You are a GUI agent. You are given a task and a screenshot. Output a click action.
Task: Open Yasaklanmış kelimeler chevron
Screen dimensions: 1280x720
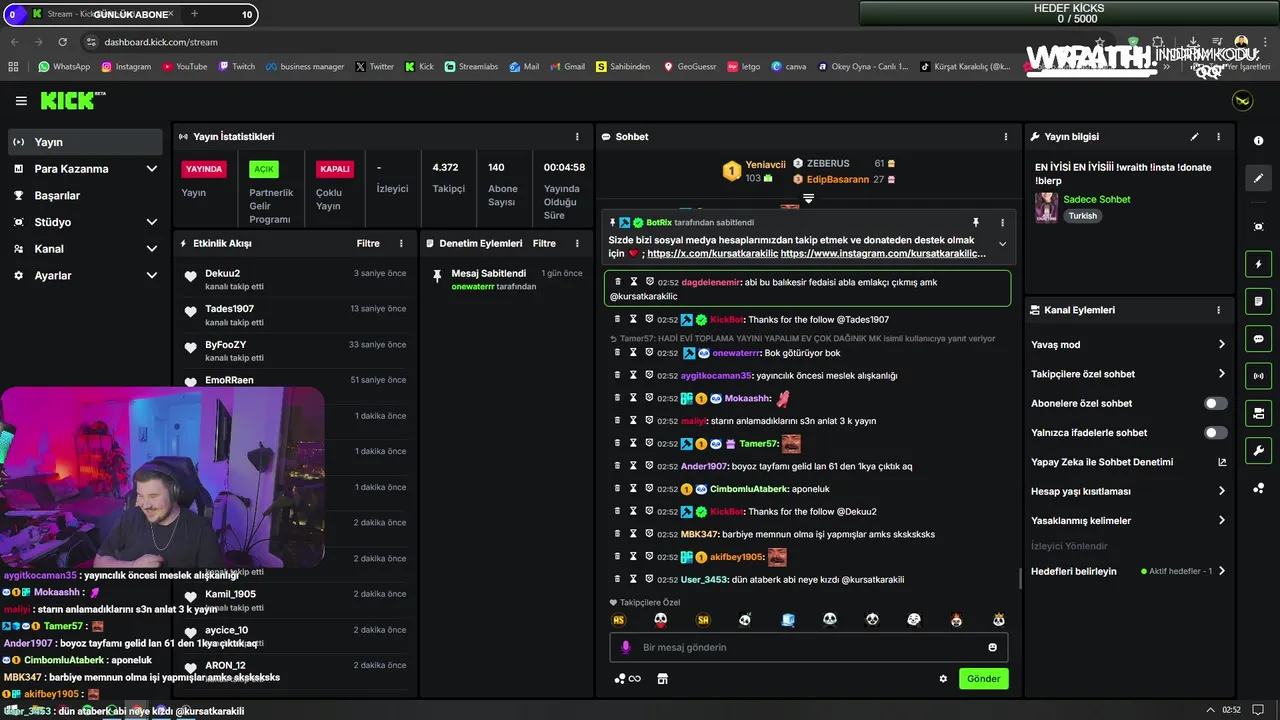click(x=1221, y=520)
